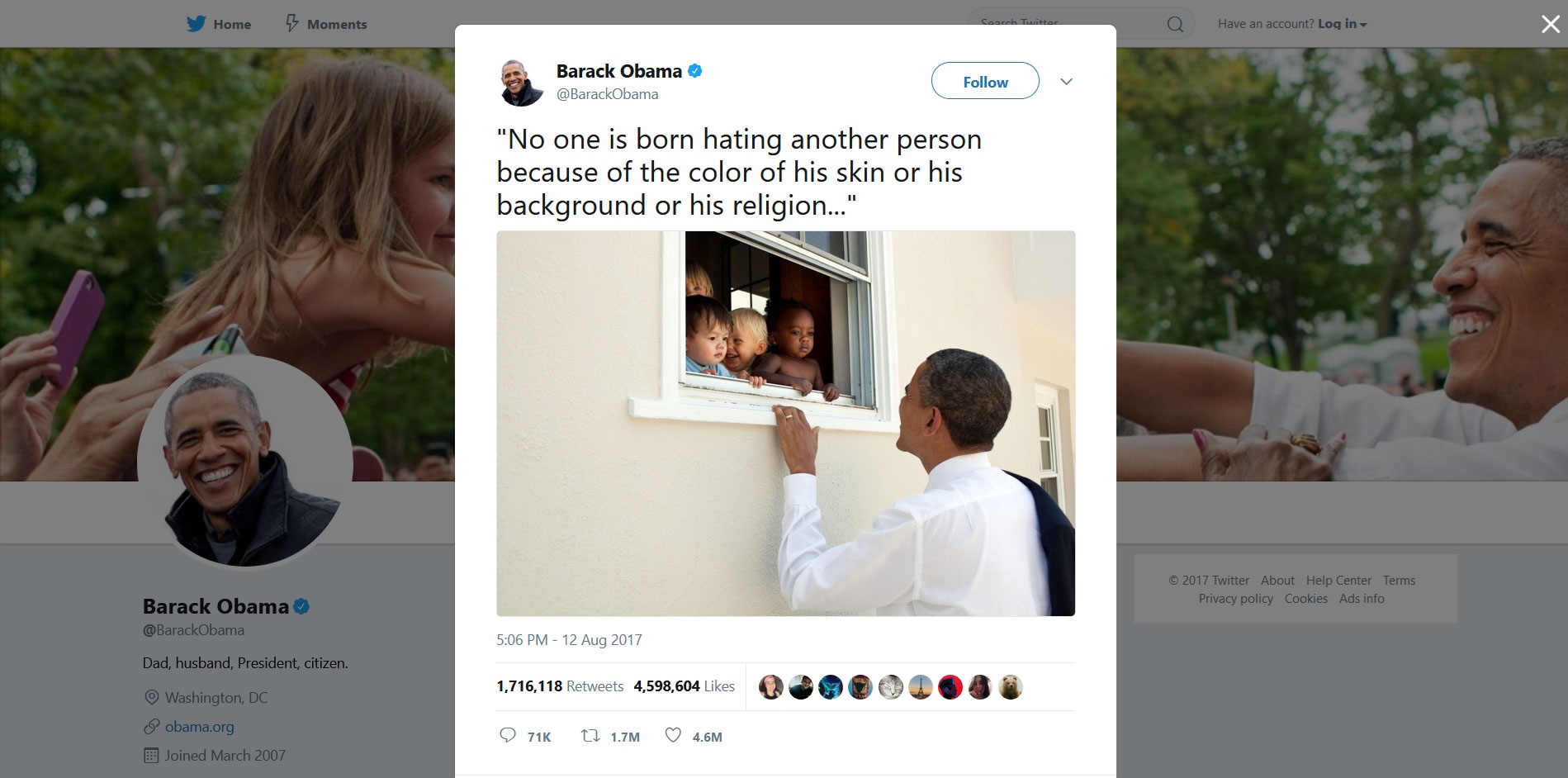This screenshot has width=1568, height=778.
Task: Click the reply speech bubble icon
Action: [508, 735]
